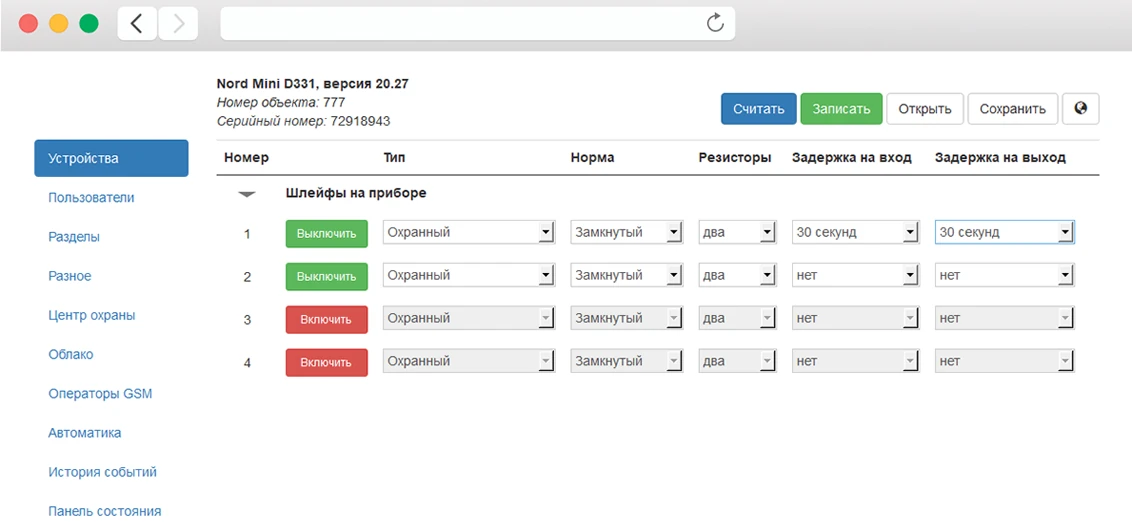Image resolution: width=1132 pixels, height=529 pixels.
Task: Click the blue 'Считать' button
Action: click(x=758, y=109)
